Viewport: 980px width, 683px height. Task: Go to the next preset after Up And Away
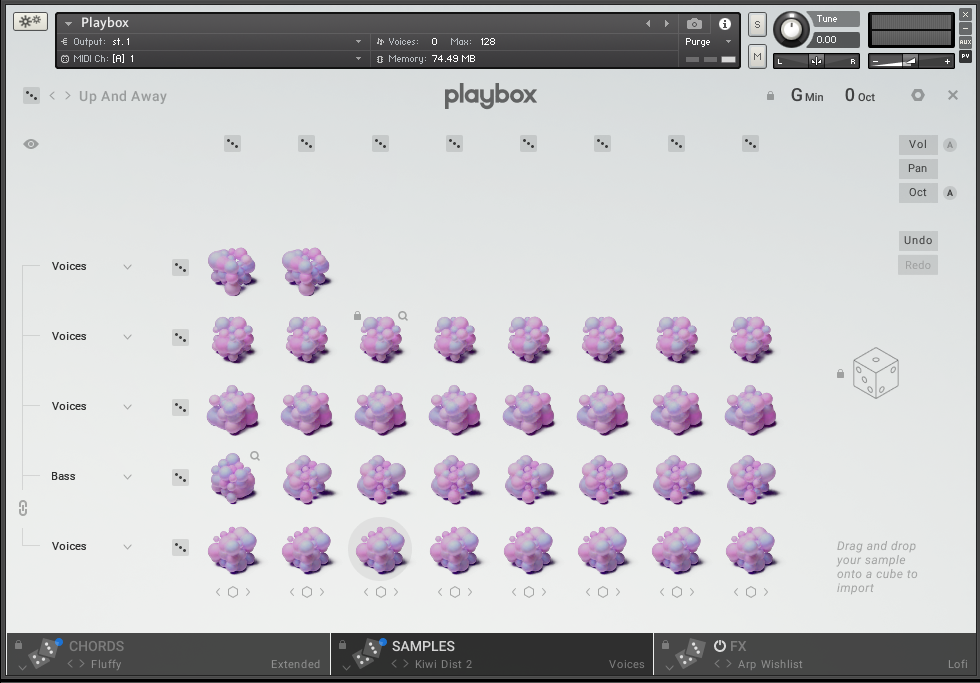tap(68, 96)
